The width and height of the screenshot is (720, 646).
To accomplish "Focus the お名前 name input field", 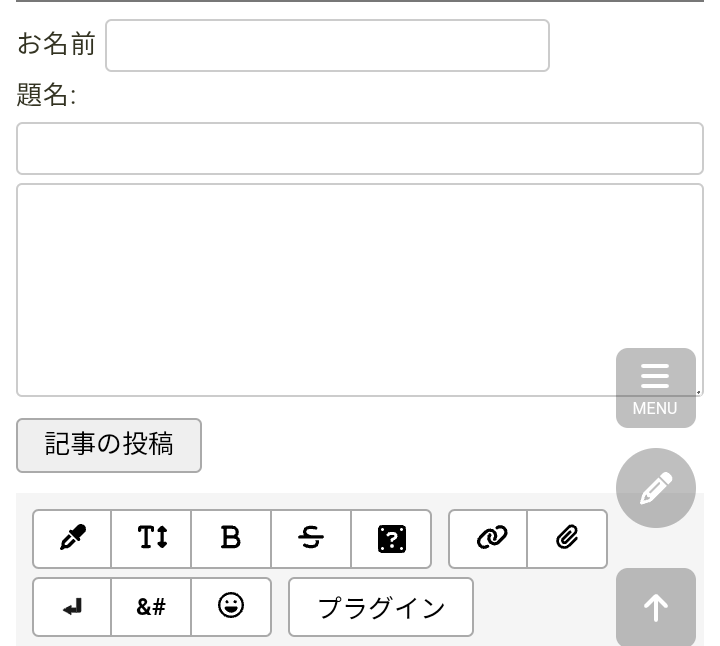I will pyautogui.click(x=327, y=46).
